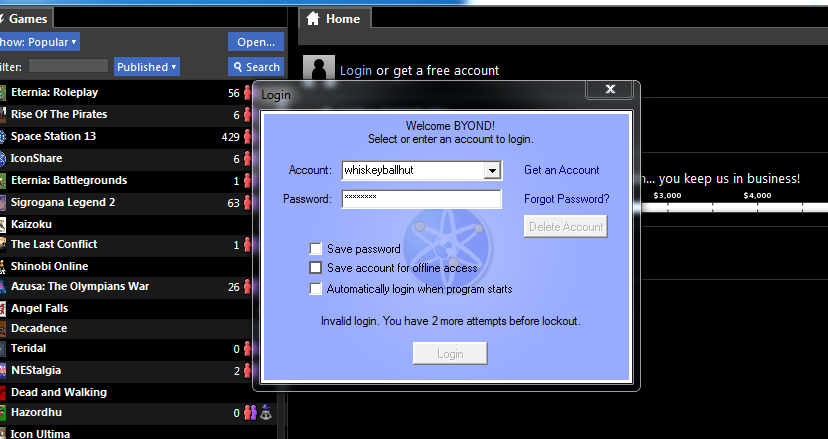The image size is (828, 439).
Task: Click the Forgot Password? link
Action: (x=567, y=199)
